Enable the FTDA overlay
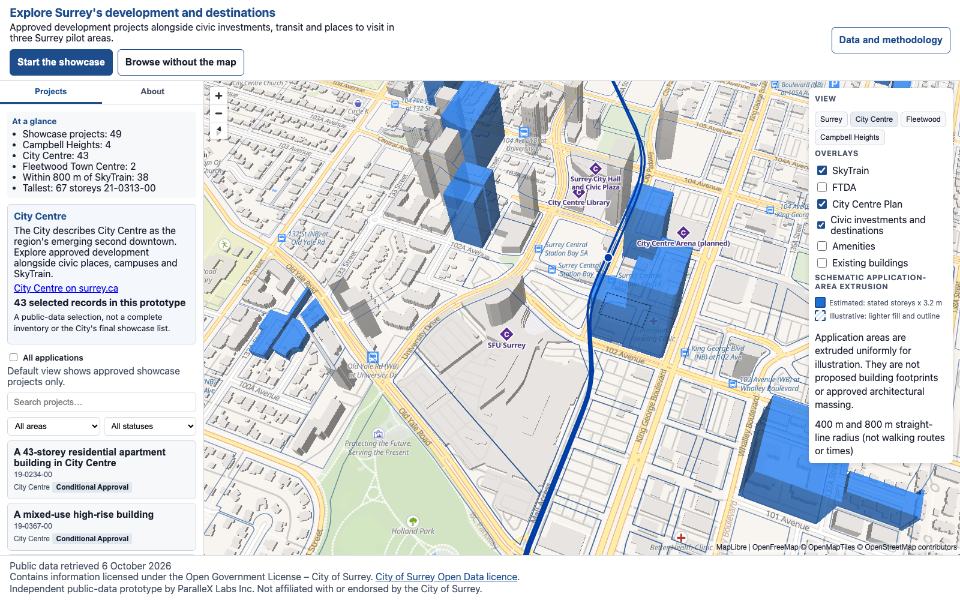960x600 pixels. pos(822,187)
